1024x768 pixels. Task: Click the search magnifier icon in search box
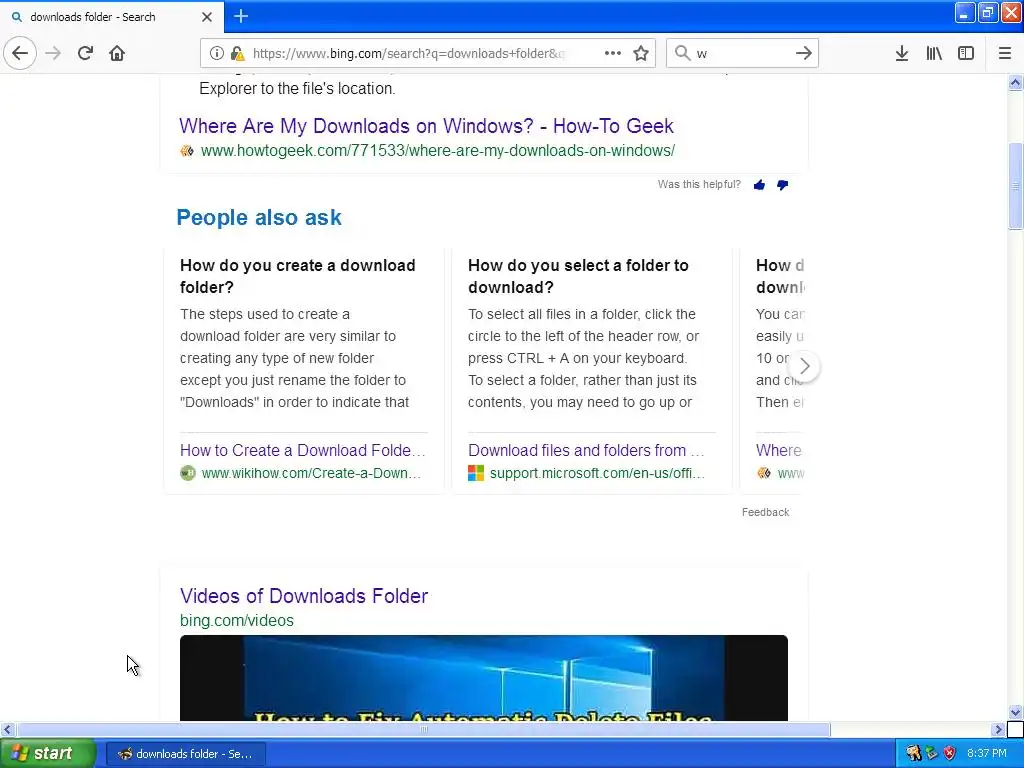(x=682, y=53)
